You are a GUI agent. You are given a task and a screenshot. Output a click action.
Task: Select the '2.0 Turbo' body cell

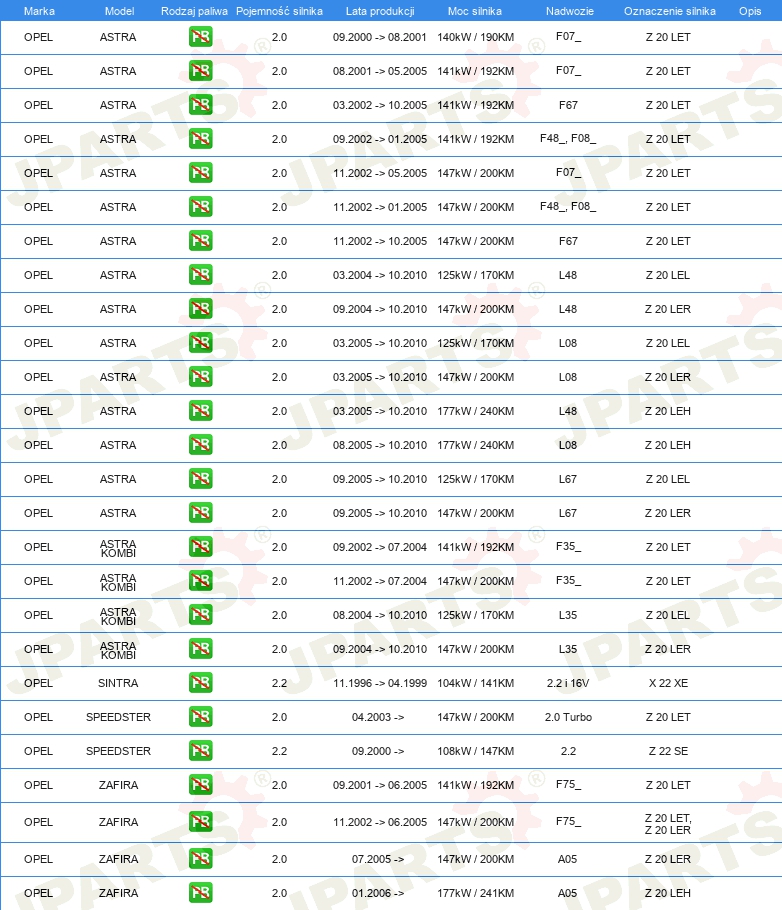(x=568, y=717)
